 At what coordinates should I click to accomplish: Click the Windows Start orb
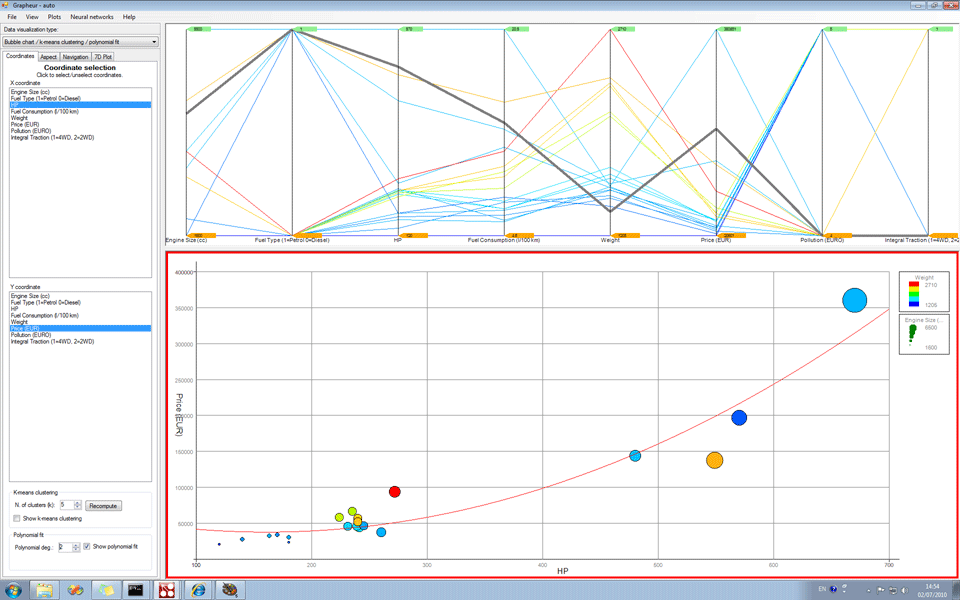pyautogui.click(x=14, y=589)
